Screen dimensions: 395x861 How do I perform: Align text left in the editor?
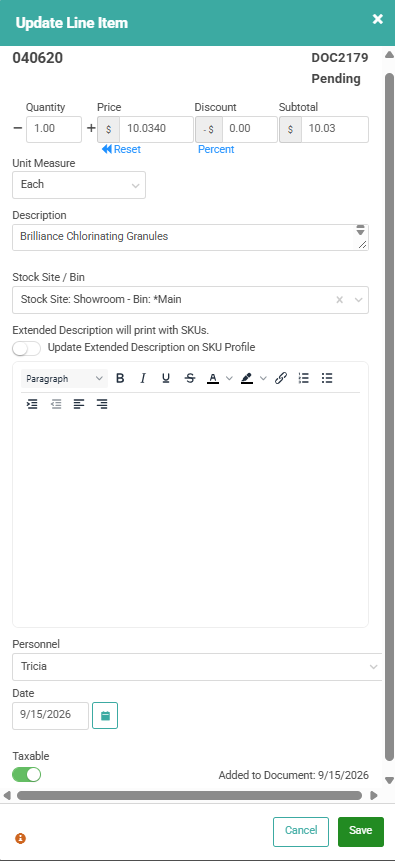(x=79, y=404)
